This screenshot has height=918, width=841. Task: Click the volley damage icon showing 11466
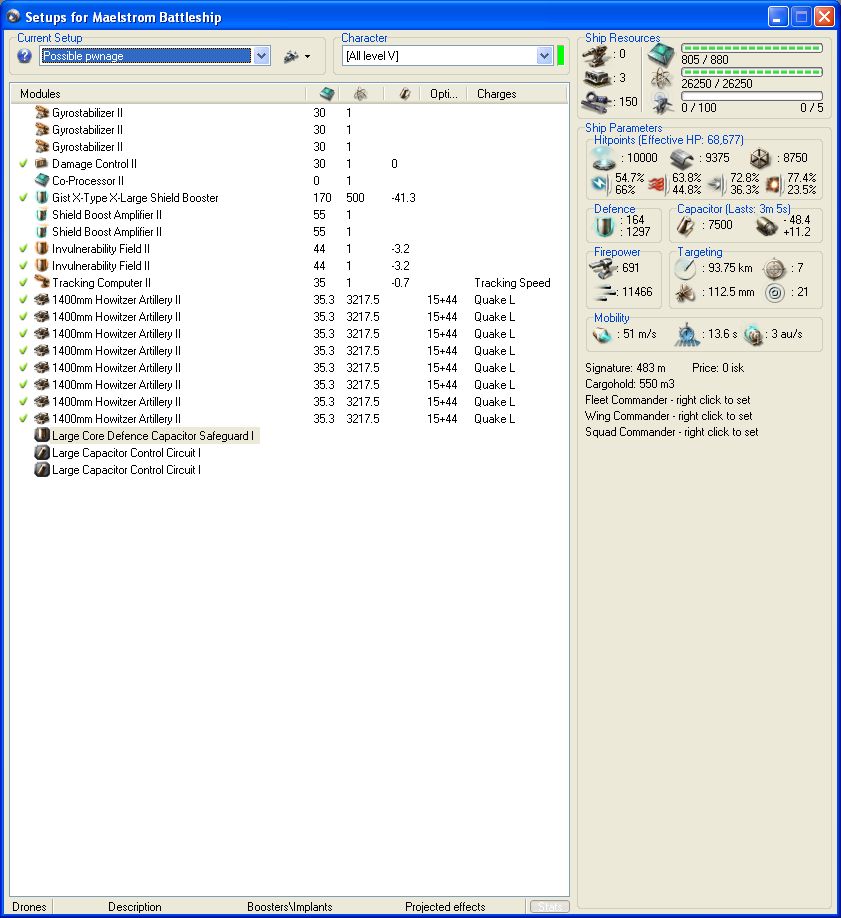click(605, 292)
